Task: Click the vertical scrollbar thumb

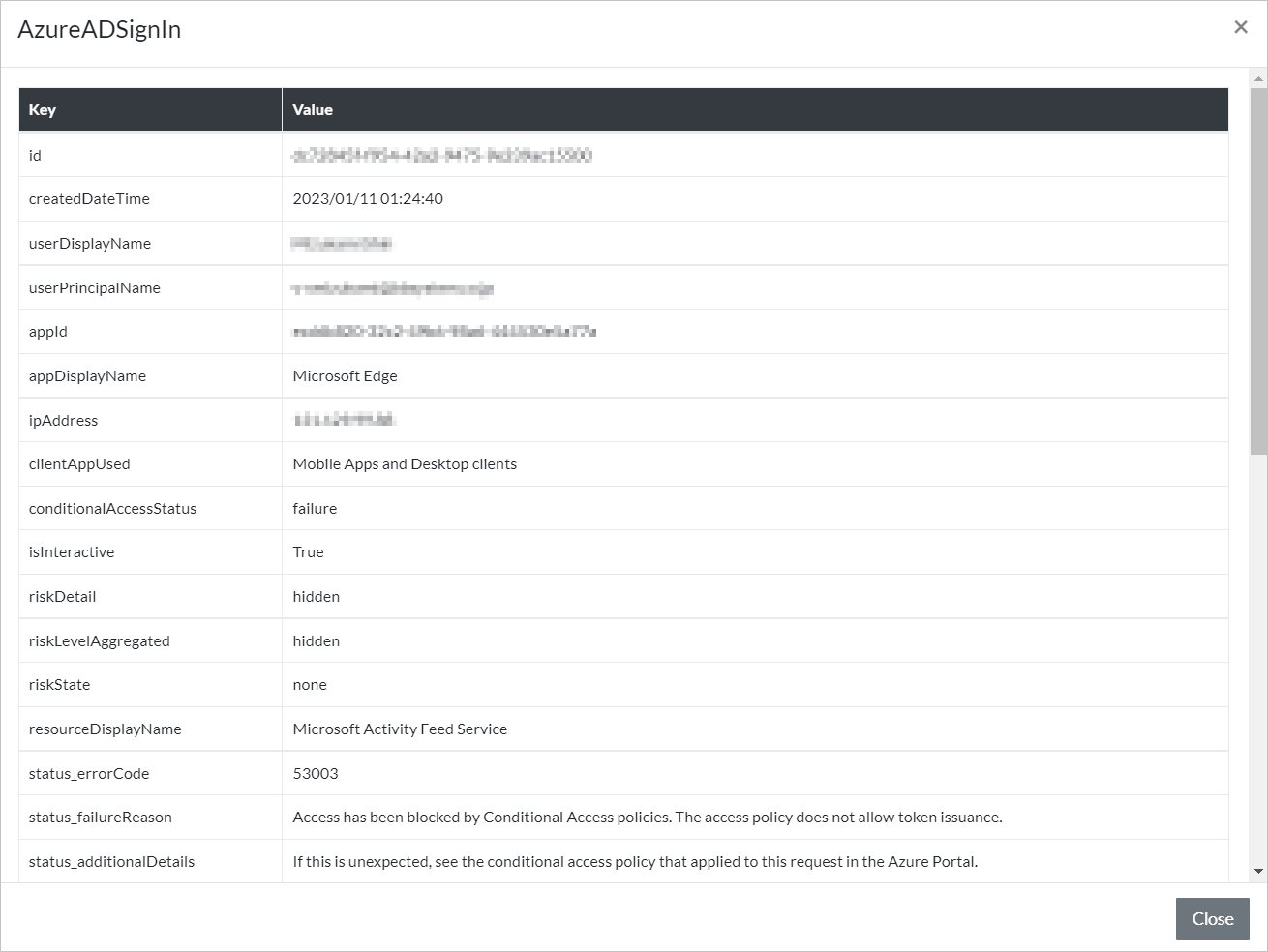Action: (x=1258, y=271)
